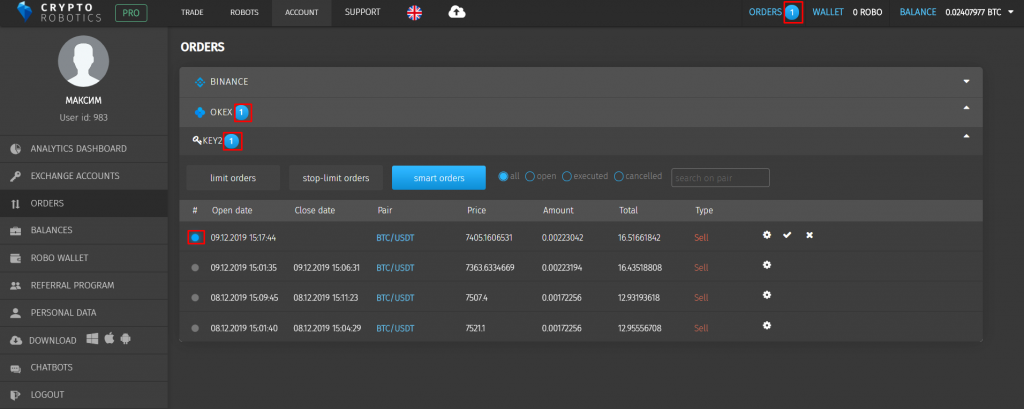Click the cloud upload icon
The image size is (1024, 409).
(457, 12)
